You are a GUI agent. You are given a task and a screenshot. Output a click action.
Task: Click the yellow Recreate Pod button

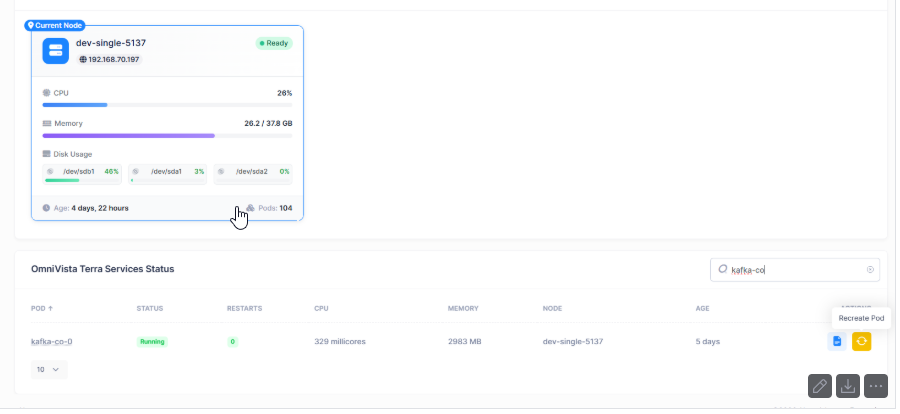[861, 342]
